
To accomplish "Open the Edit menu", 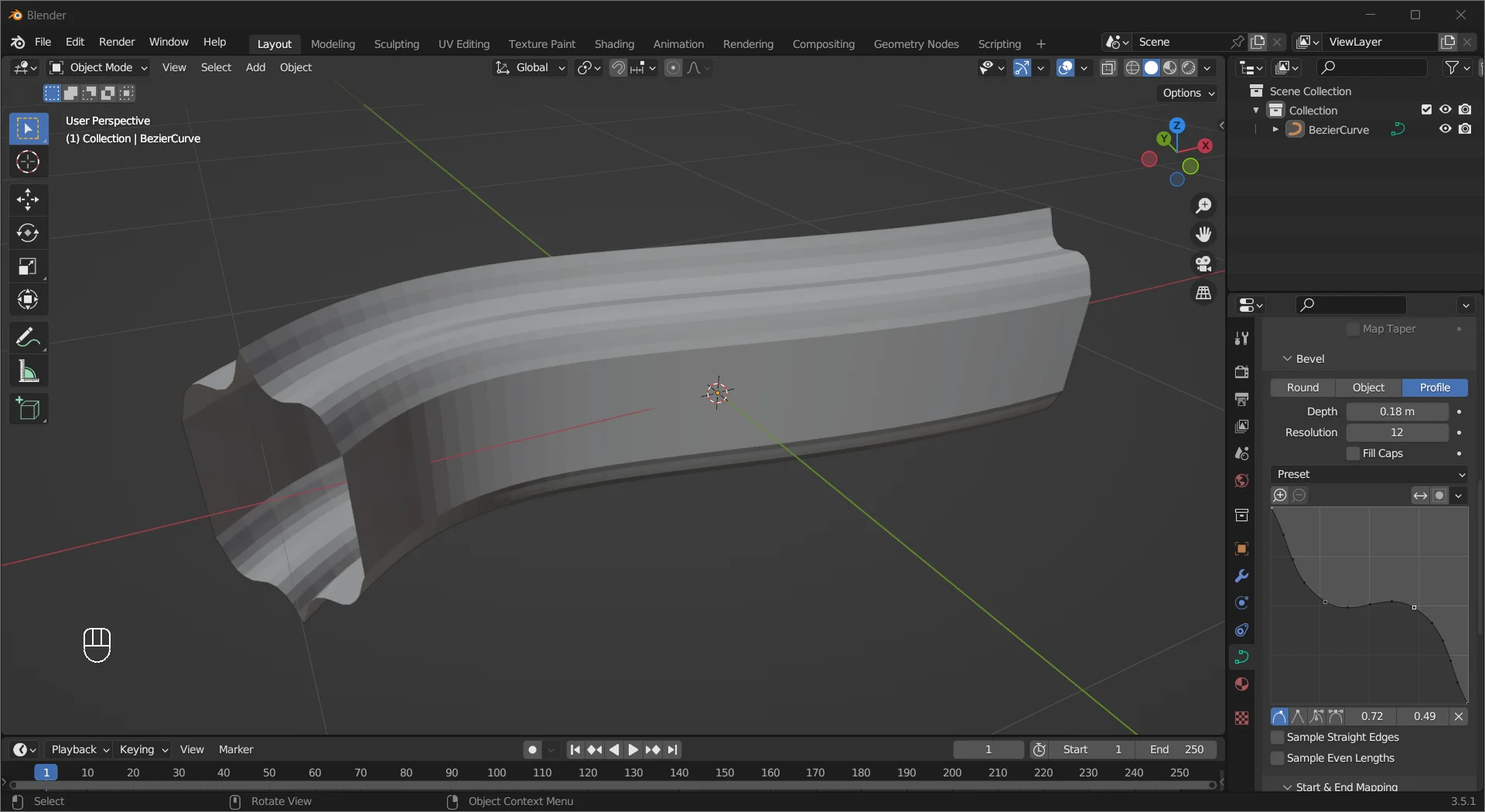I will click(74, 42).
